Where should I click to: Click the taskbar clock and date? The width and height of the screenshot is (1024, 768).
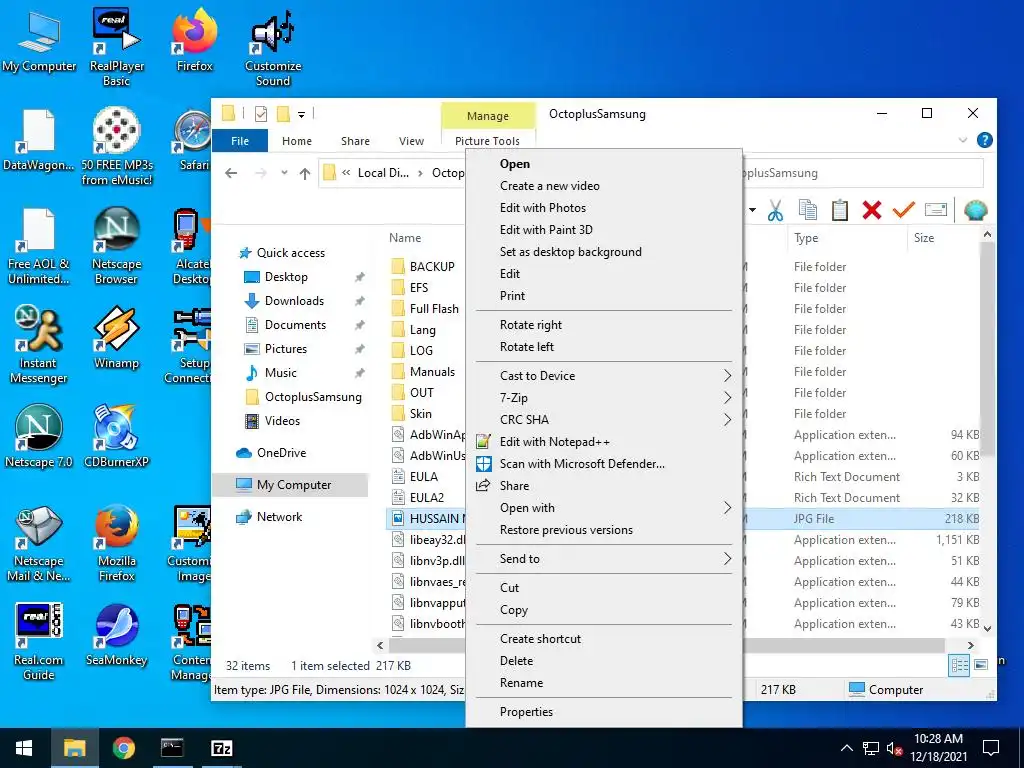coord(938,748)
